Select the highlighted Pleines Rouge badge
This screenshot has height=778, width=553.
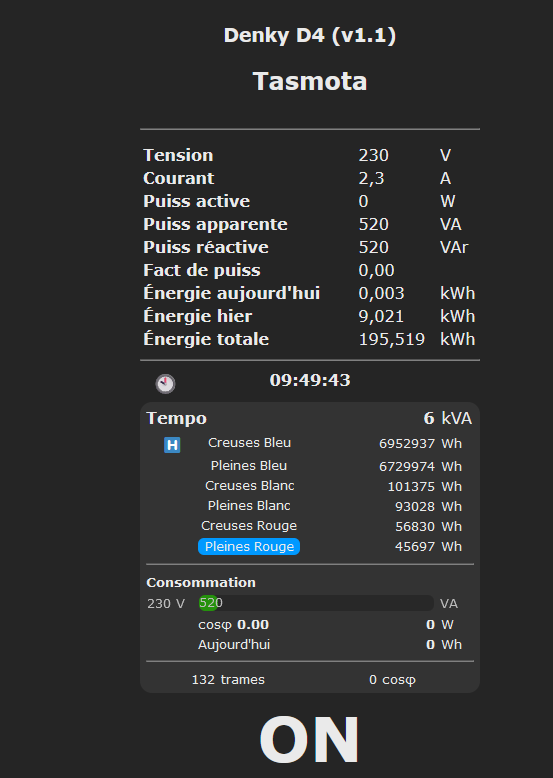pyautogui.click(x=249, y=546)
